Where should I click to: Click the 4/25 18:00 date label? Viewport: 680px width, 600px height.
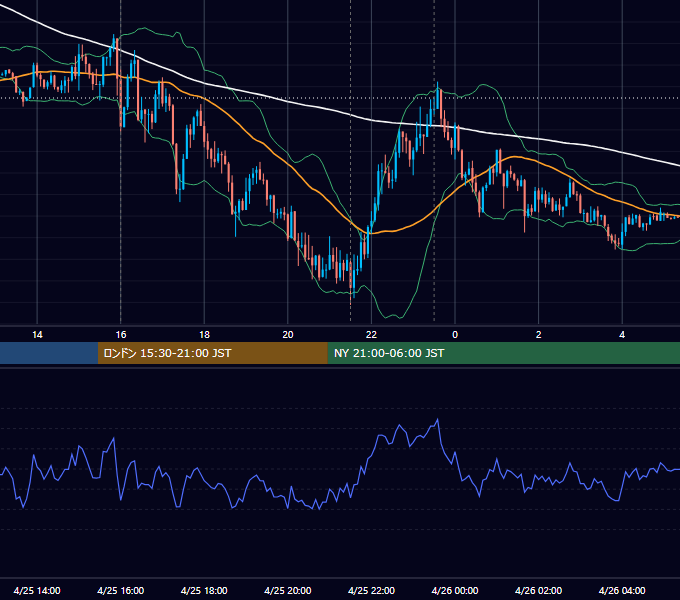[204, 590]
